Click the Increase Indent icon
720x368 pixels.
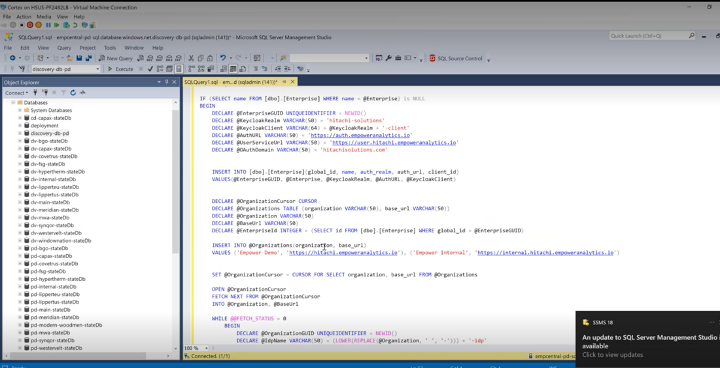point(287,69)
